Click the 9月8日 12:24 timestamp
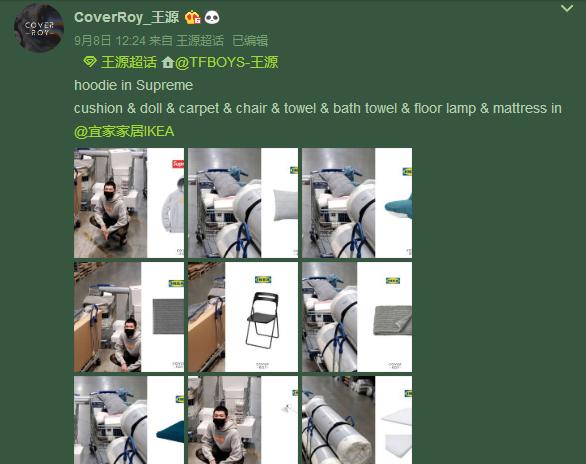This screenshot has width=586, height=464. [110, 40]
